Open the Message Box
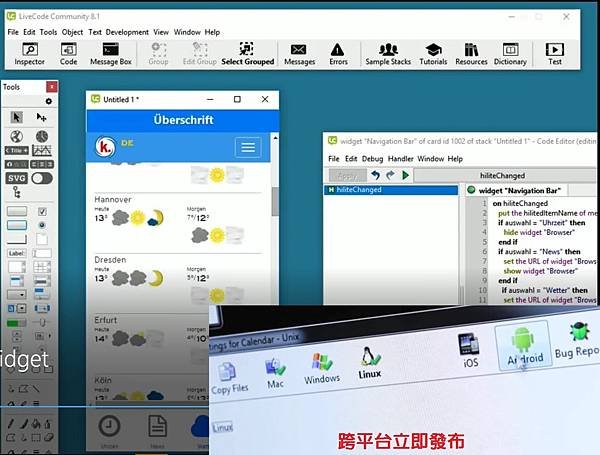The width and height of the screenshot is (600, 455). tap(111, 54)
